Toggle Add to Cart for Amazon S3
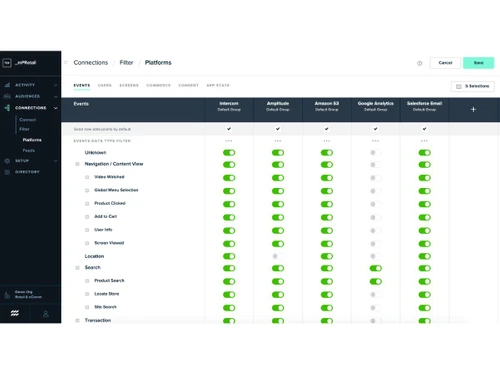500x375 pixels. 327,217
